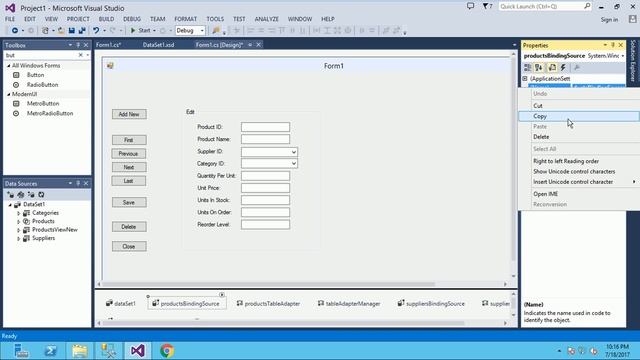
Task: Expand the Categories table node
Action: click(18, 213)
